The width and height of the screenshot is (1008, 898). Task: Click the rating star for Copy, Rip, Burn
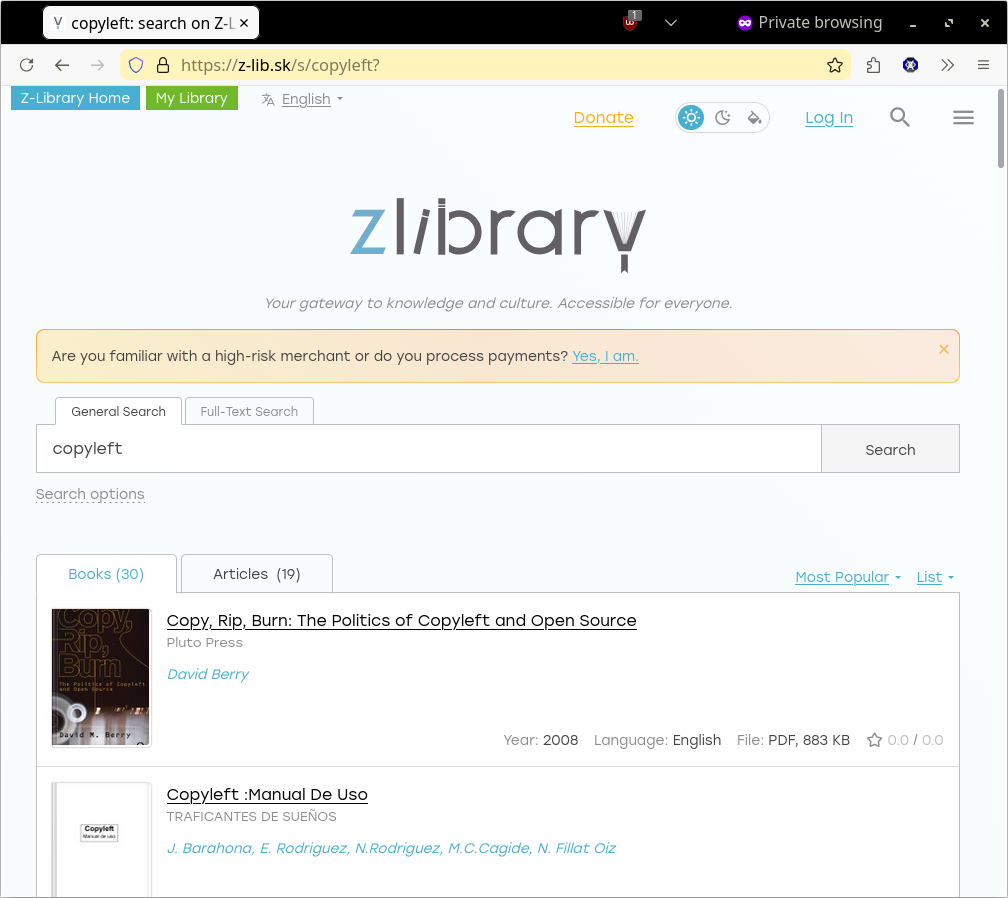874,740
